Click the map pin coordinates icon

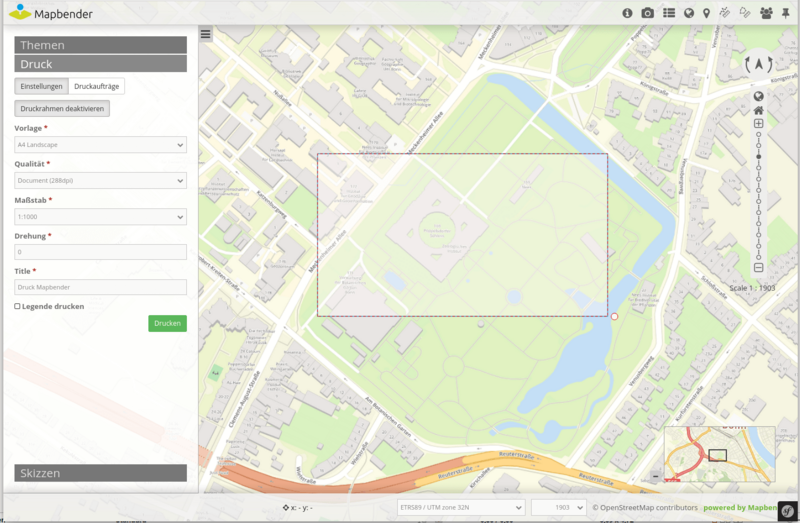point(707,13)
